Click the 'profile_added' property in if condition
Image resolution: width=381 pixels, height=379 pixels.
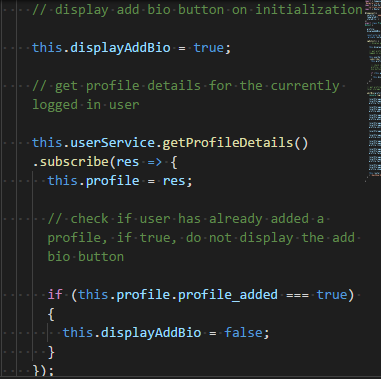pos(228,295)
